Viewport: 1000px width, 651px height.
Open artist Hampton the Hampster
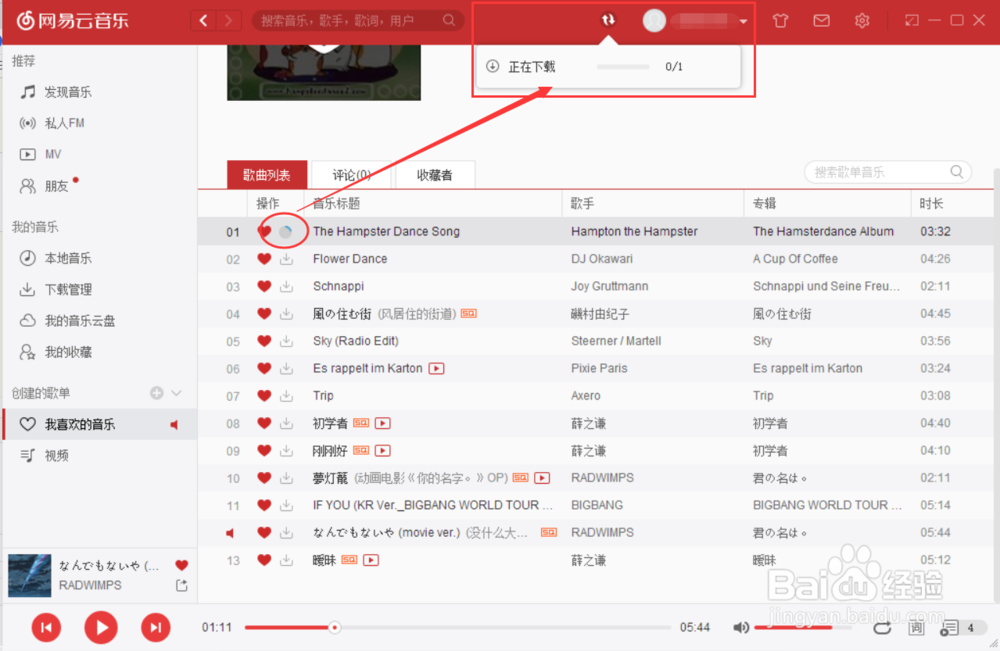point(634,231)
